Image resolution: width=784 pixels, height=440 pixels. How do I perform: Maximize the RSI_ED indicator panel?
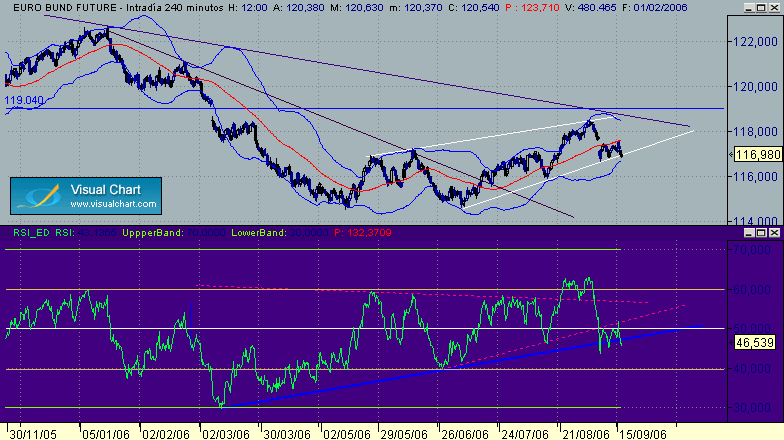click(761, 232)
